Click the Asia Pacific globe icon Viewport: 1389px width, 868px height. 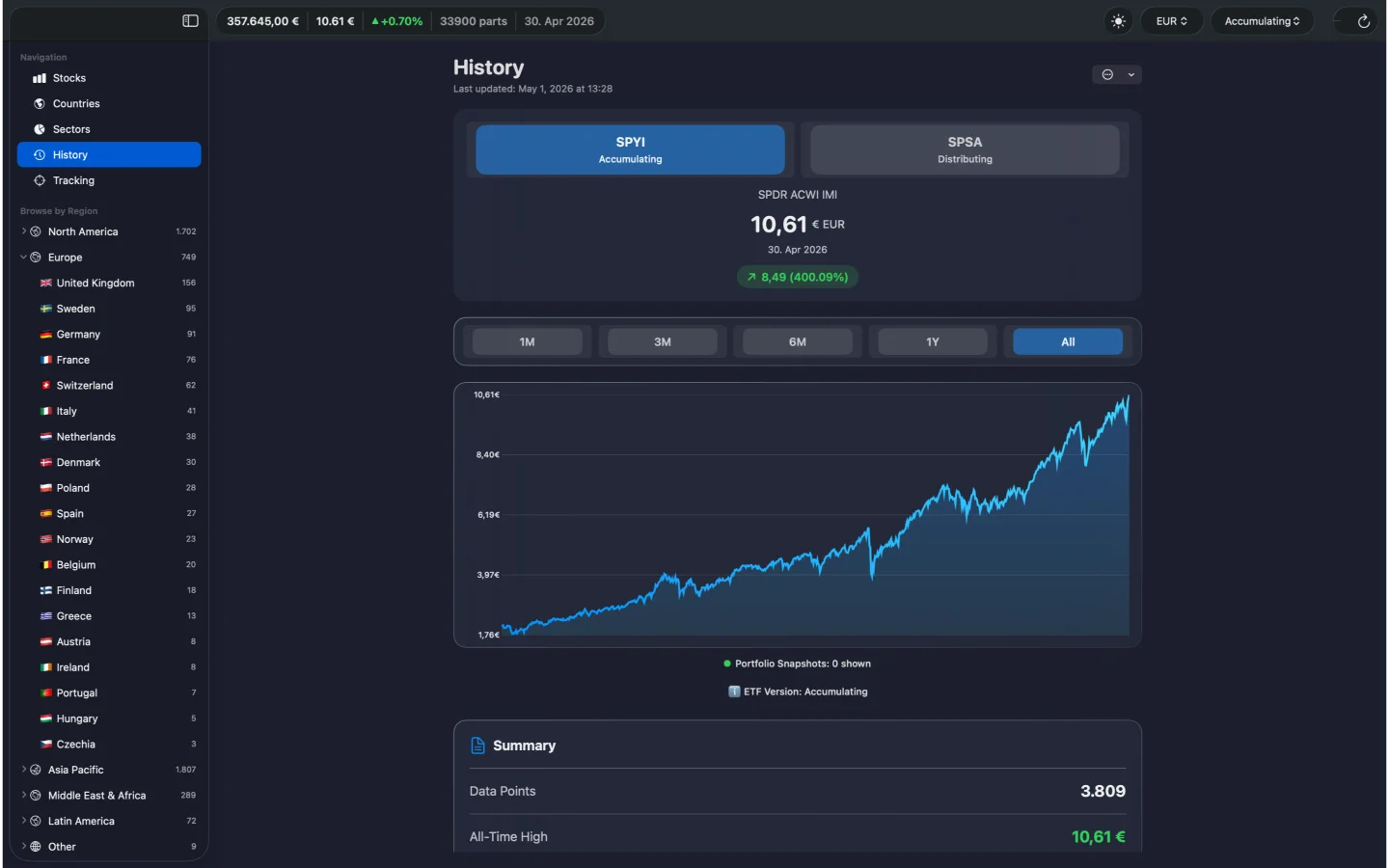pos(36,770)
